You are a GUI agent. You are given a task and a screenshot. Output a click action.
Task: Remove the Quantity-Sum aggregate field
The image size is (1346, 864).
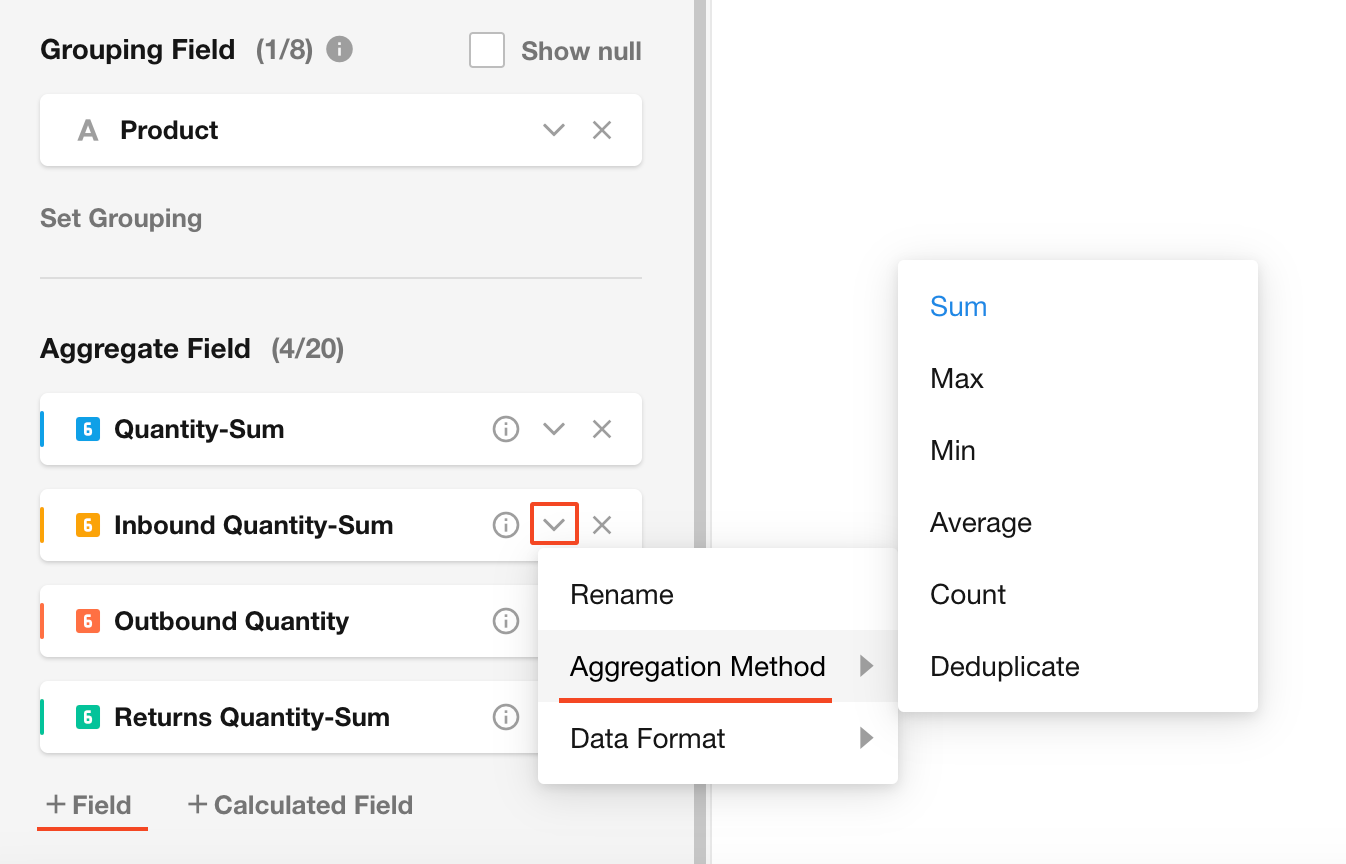click(x=602, y=429)
